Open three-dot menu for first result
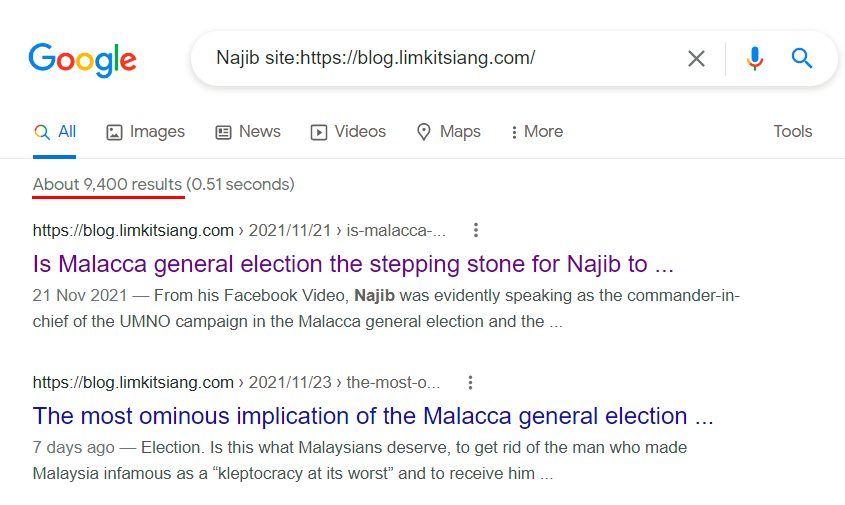Viewport: 845px width, 505px height. (475, 230)
